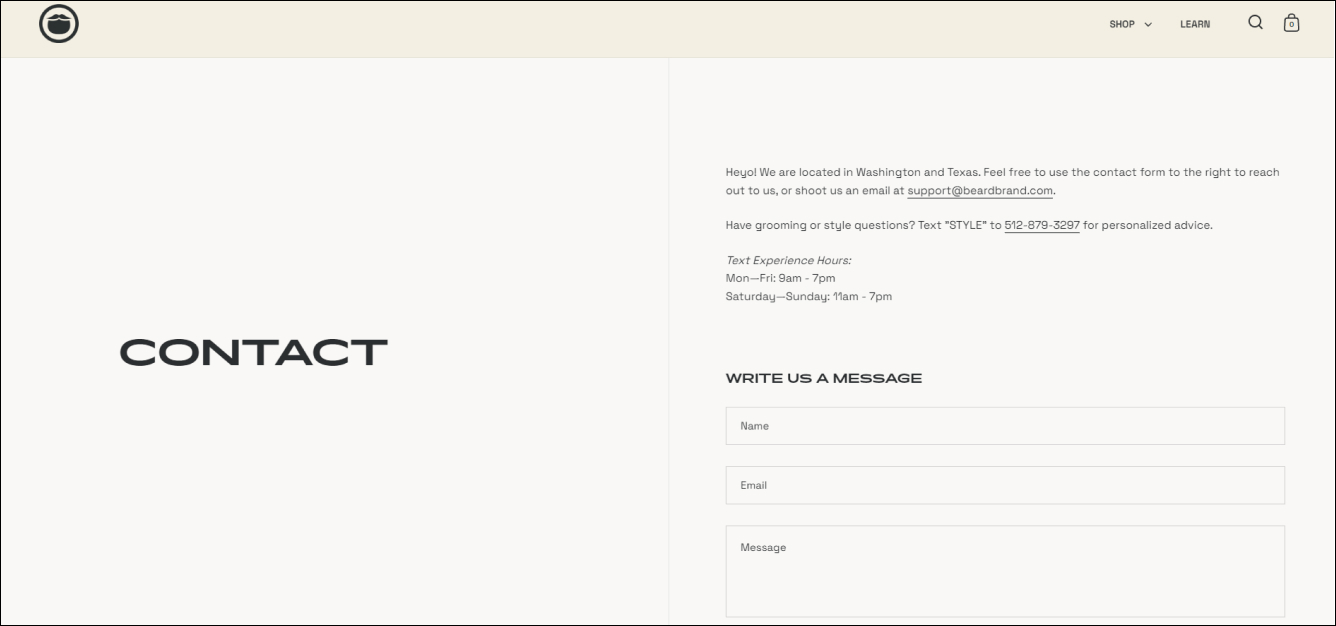Click the Mon–Fri hours line
The image size is (1336, 626).
click(x=781, y=278)
